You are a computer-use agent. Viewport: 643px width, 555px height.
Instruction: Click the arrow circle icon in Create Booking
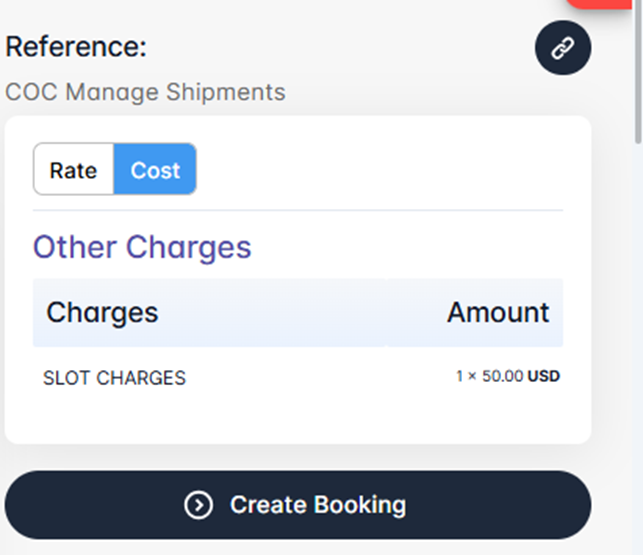point(198,505)
